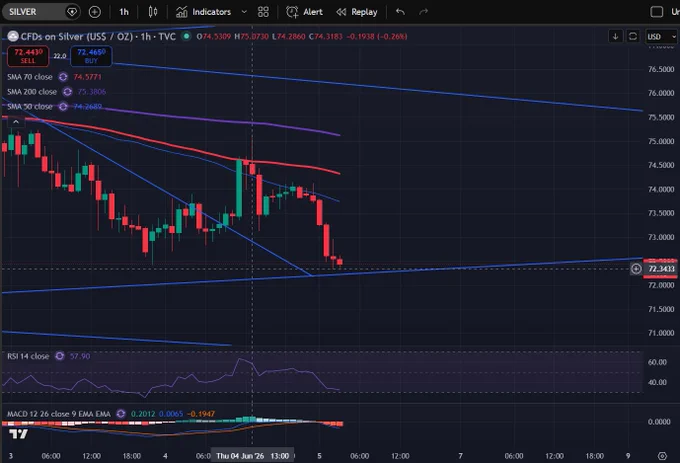
Task: Click the icon next to SMA 50 close
Action: (63, 106)
